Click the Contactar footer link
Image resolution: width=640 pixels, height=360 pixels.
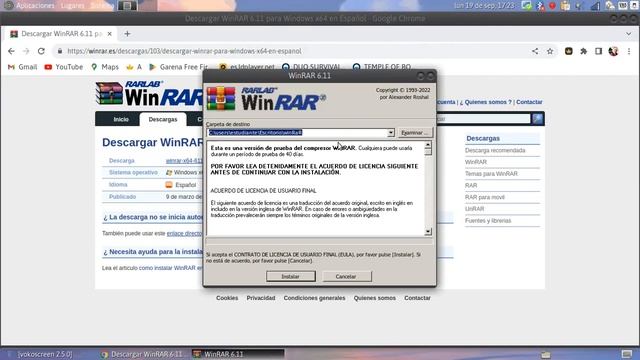coord(417,298)
